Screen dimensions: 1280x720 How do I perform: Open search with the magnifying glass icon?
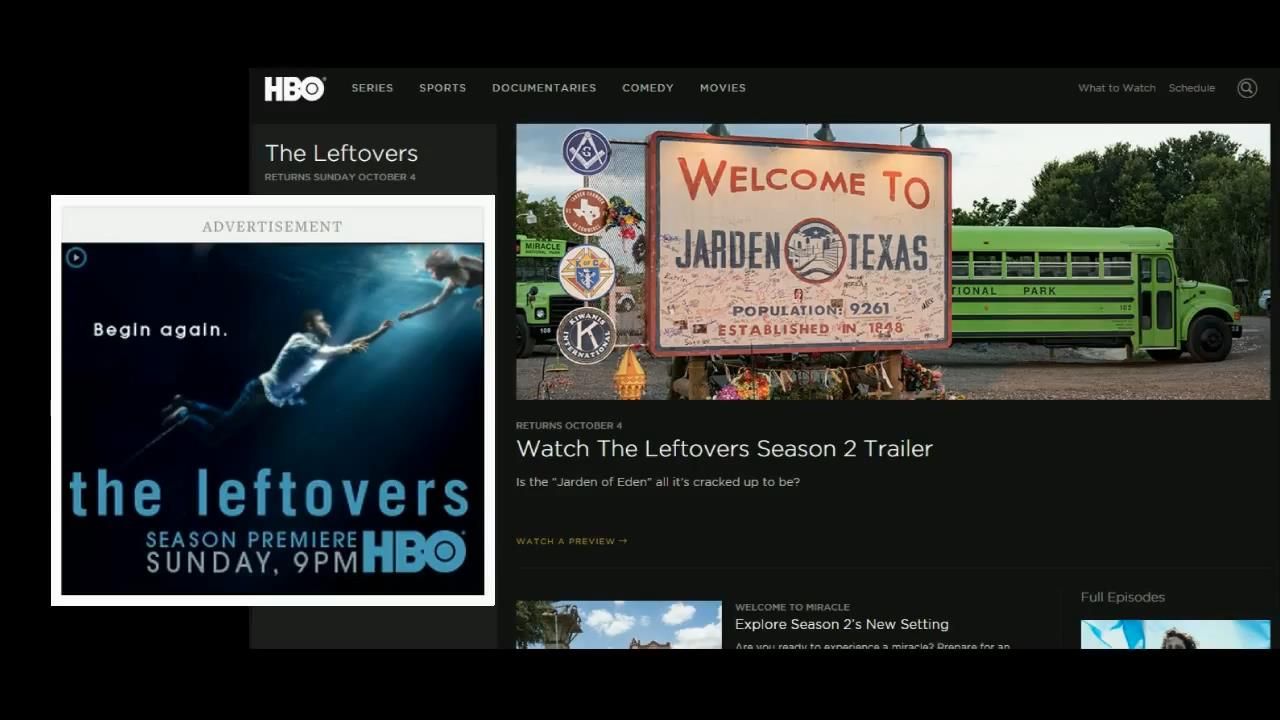pyautogui.click(x=1246, y=88)
